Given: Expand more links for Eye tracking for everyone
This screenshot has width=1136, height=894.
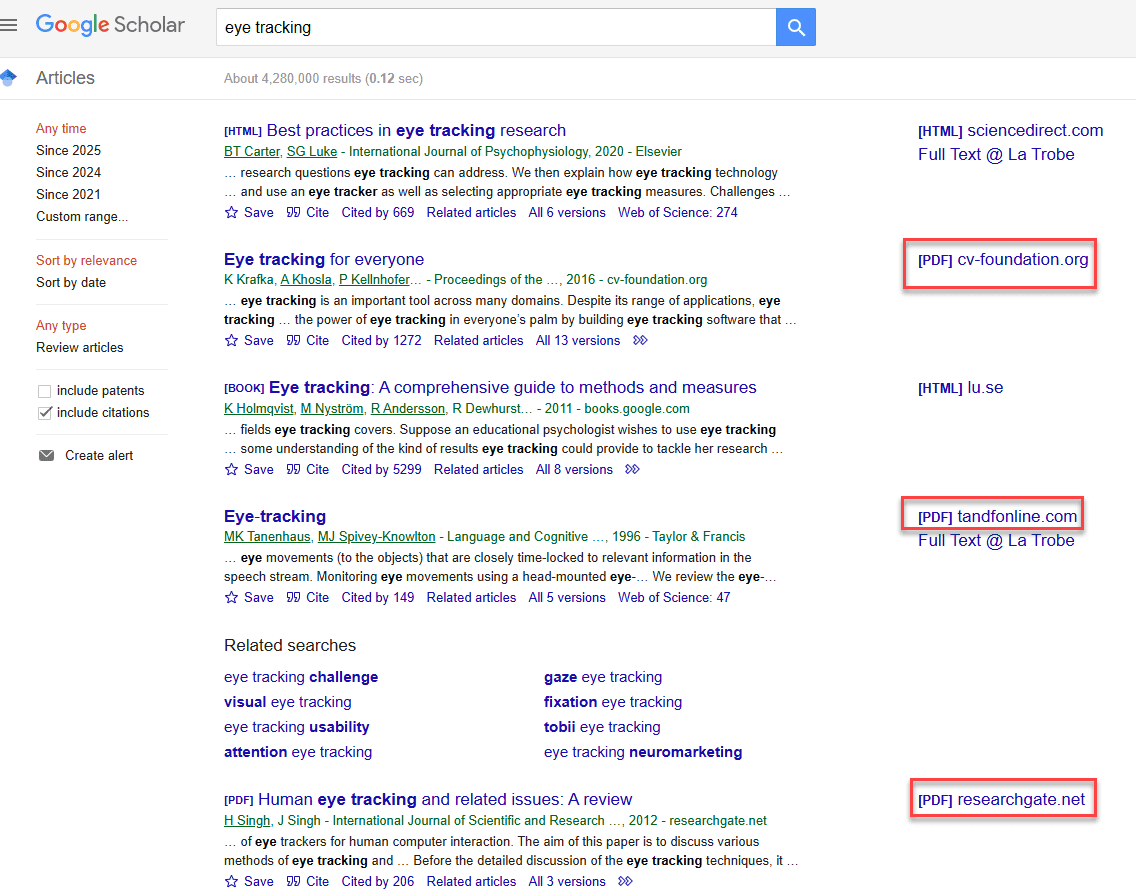Looking at the screenshot, I should point(640,341).
